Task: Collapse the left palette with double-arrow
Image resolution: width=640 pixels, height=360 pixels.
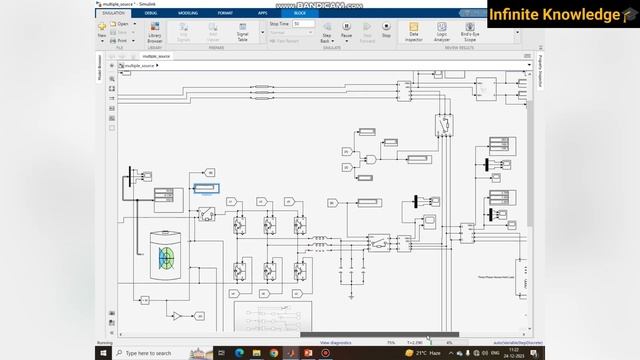Action: tap(112, 333)
